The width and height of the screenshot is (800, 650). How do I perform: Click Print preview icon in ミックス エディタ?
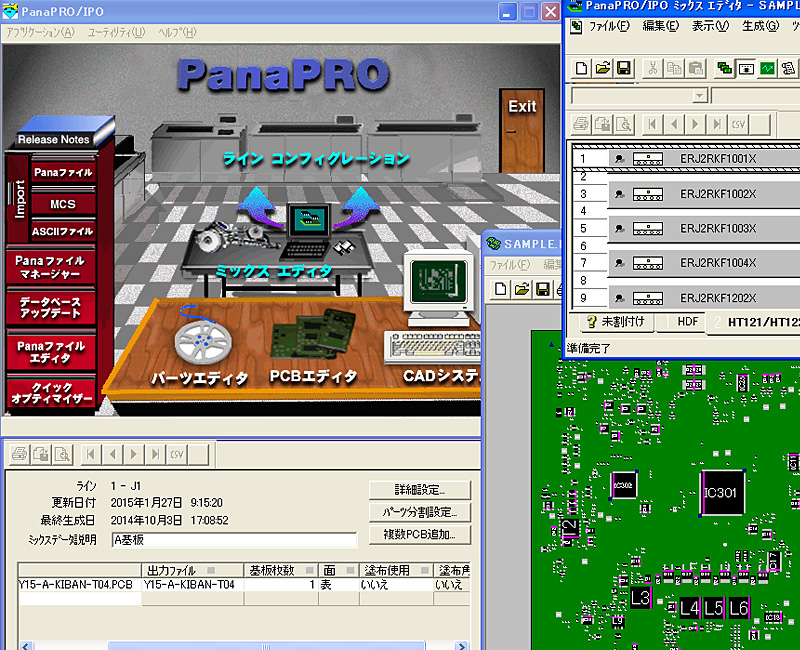pyautogui.click(x=623, y=124)
